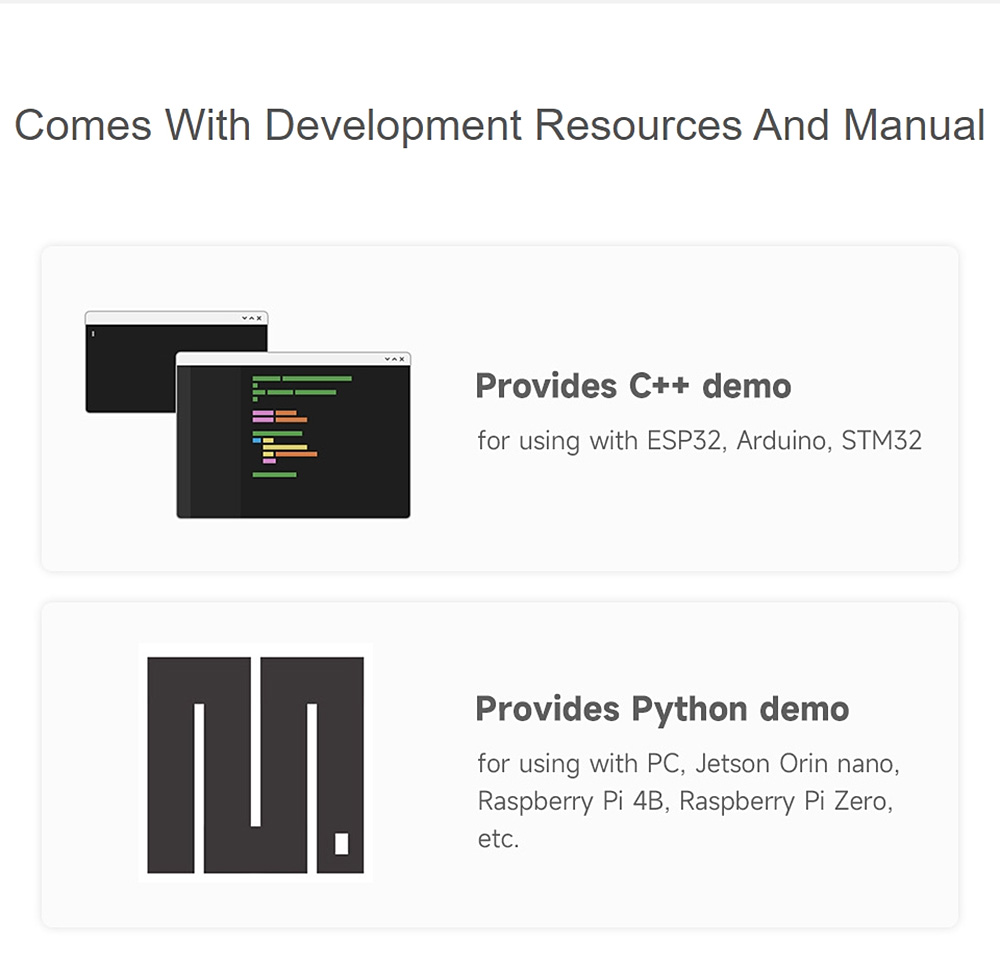Open the "Provides Python demo" heading
1000x957 pixels.
pos(661,709)
